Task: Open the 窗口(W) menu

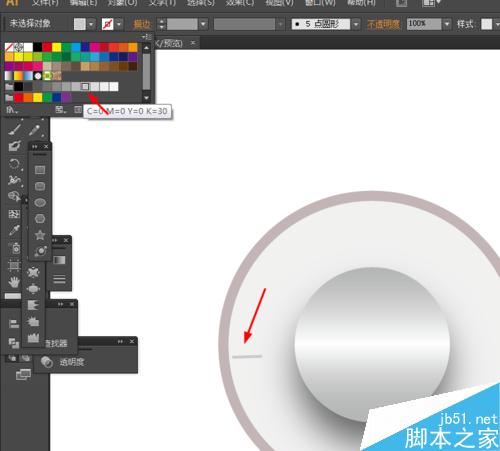Action: 320,3
